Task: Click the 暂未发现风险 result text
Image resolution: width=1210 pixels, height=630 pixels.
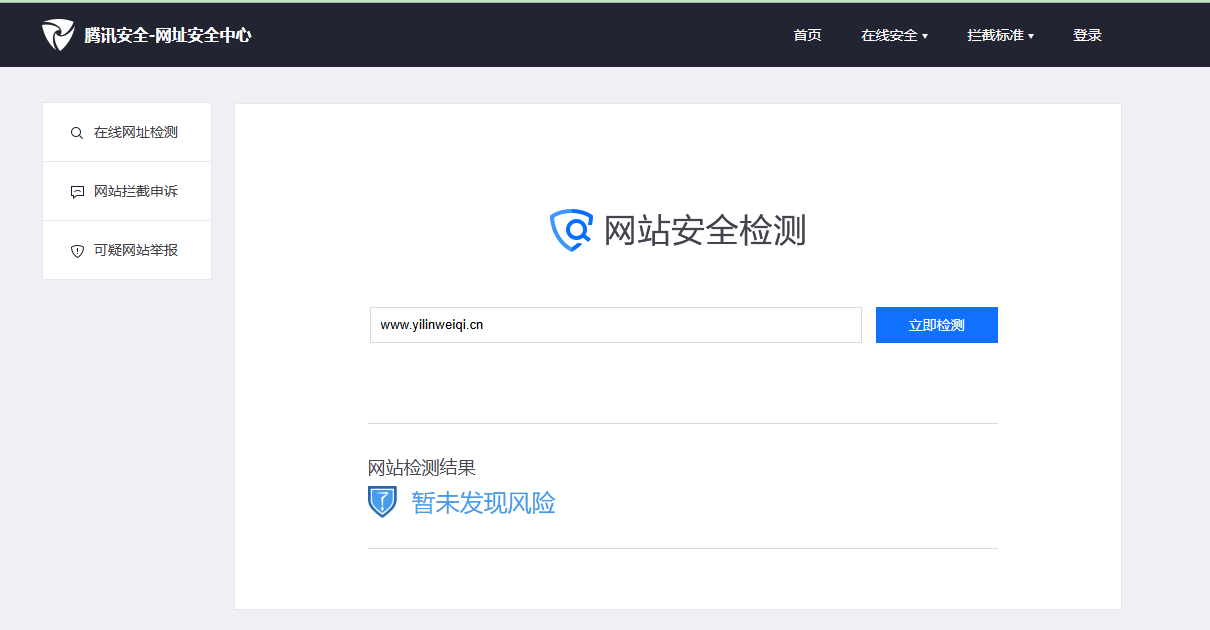Action: 483,502
